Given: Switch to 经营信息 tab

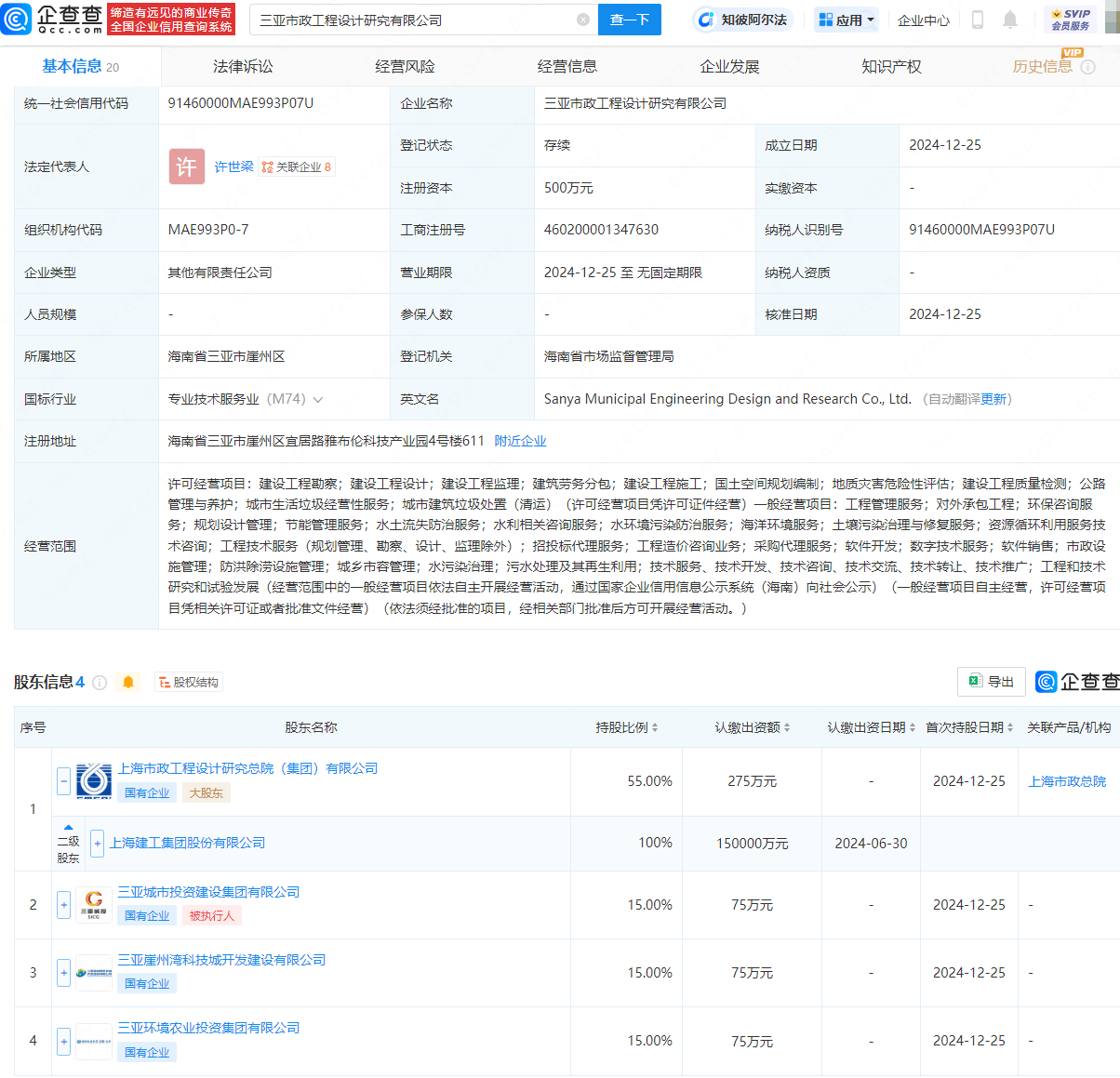Looking at the screenshot, I should click(567, 67).
